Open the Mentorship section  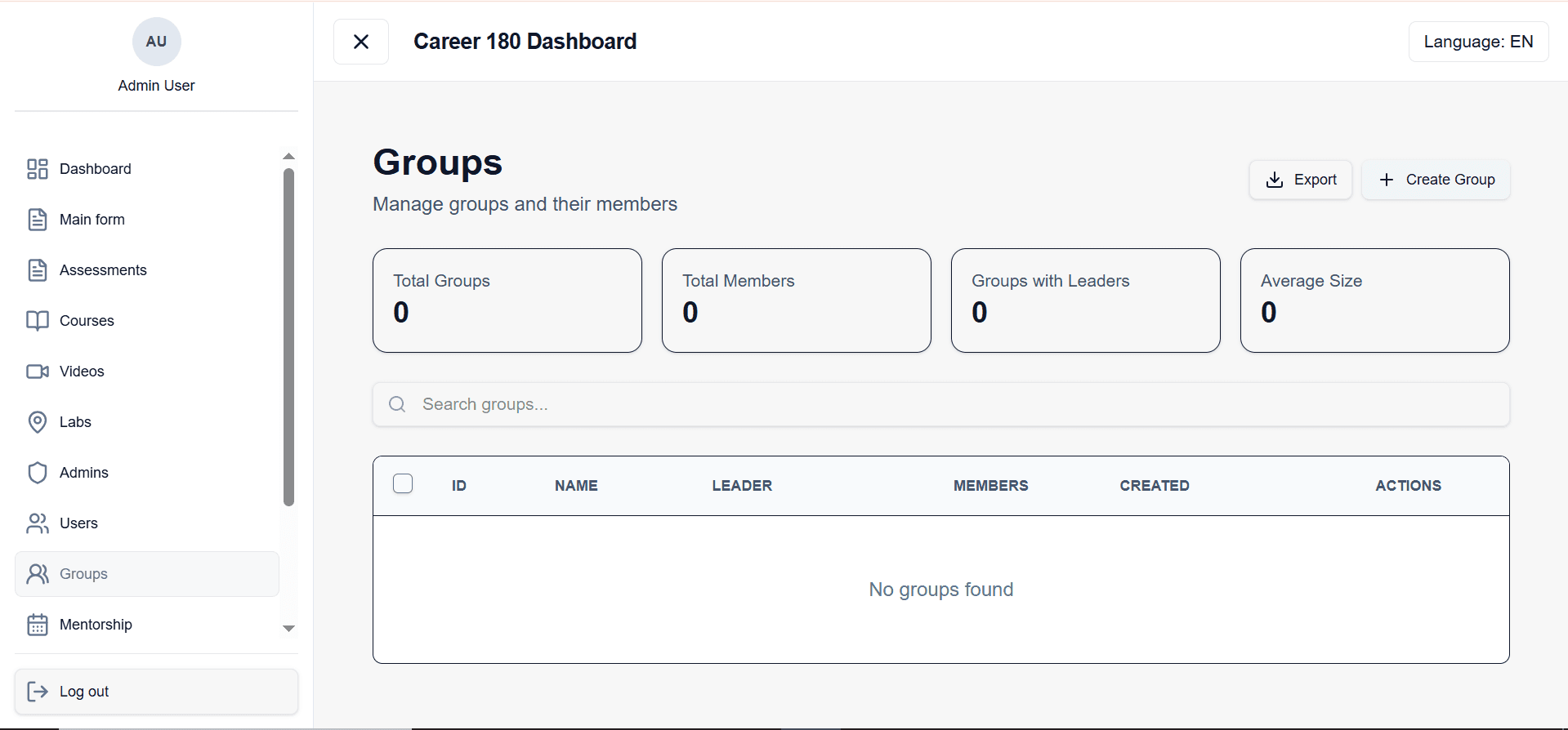(x=147, y=625)
